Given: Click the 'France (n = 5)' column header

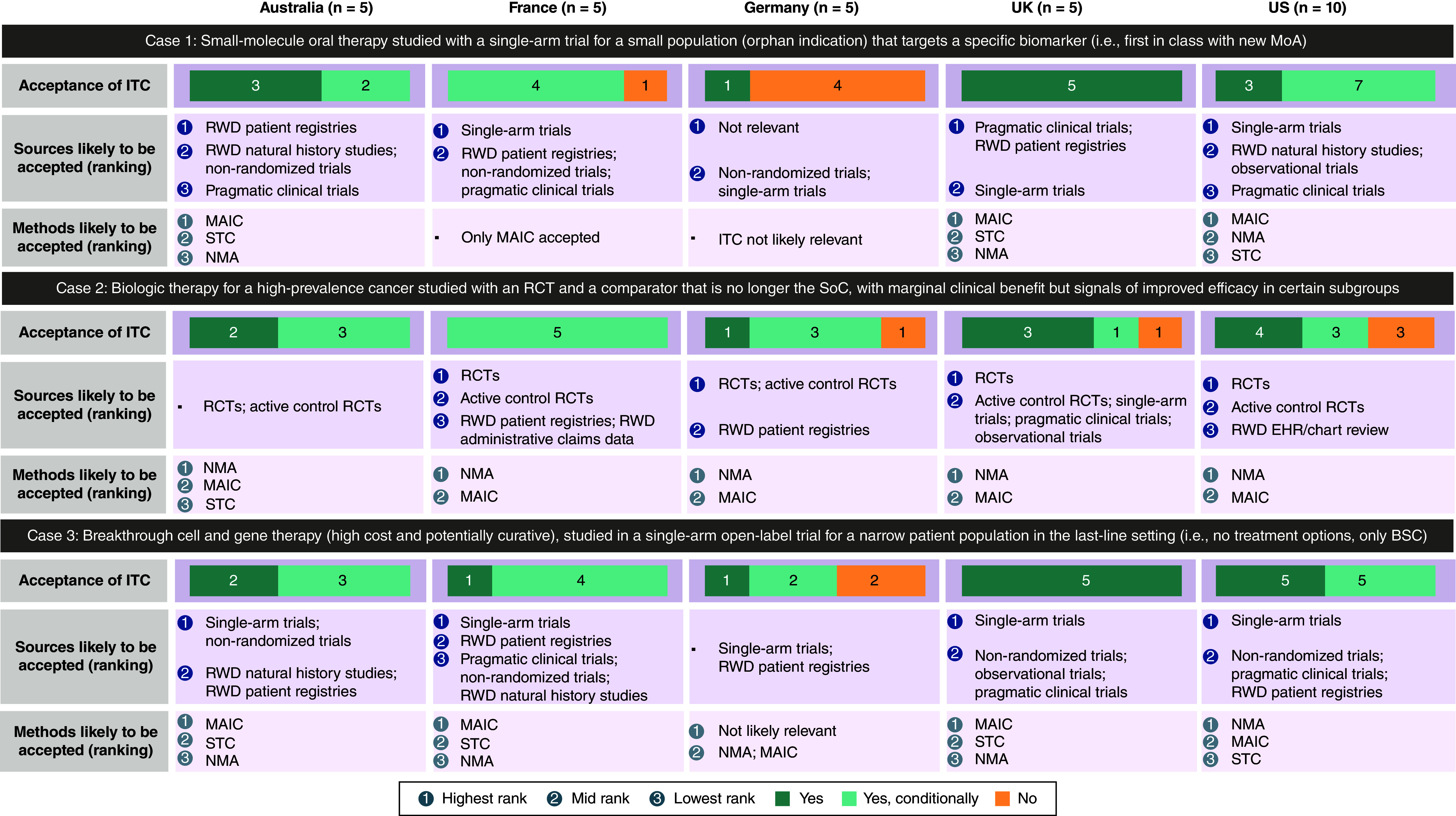Looking at the screenshot, I should click(557, 8).
